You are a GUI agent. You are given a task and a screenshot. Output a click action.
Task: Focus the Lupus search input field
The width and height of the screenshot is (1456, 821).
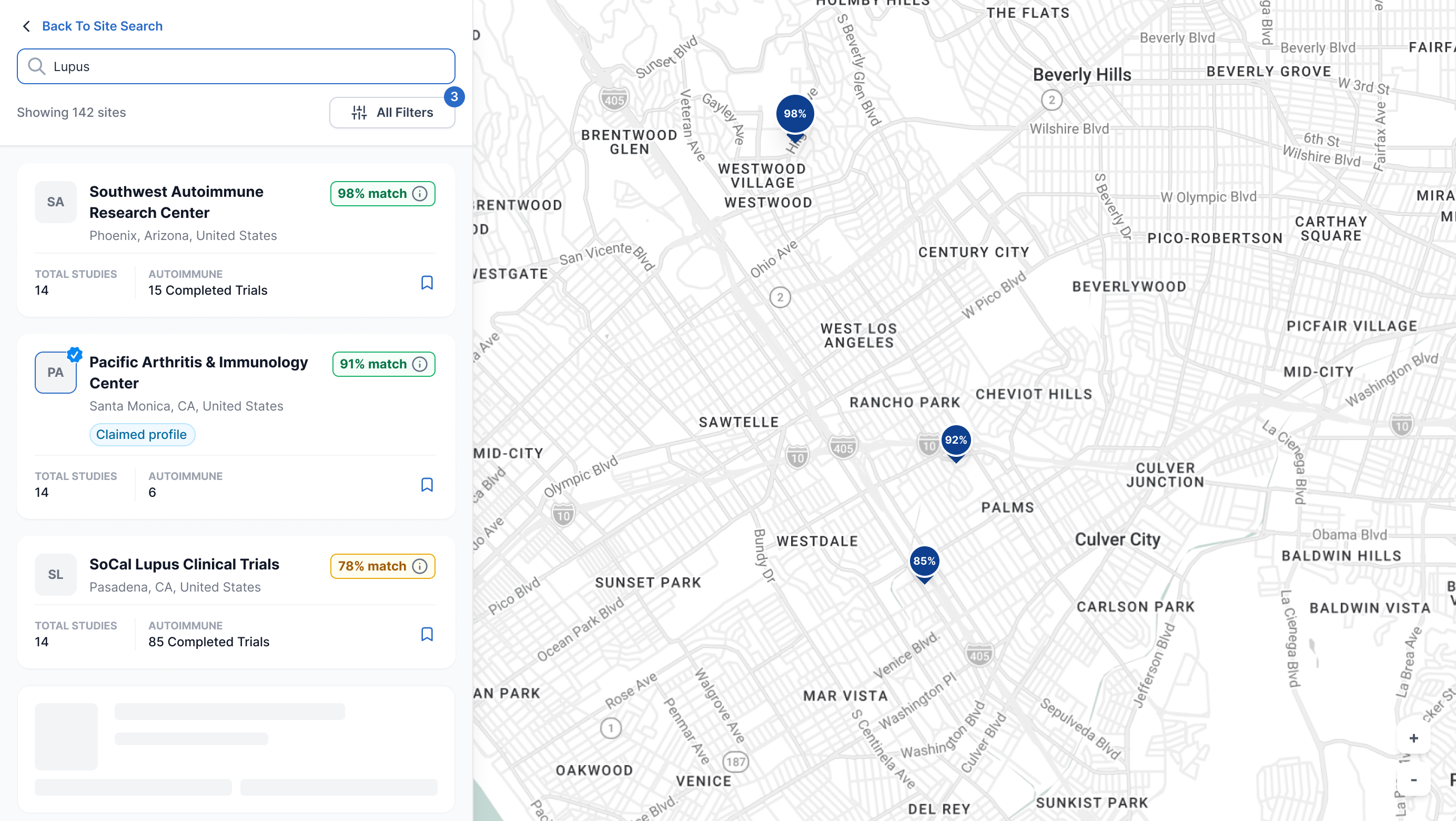(236, 66)
